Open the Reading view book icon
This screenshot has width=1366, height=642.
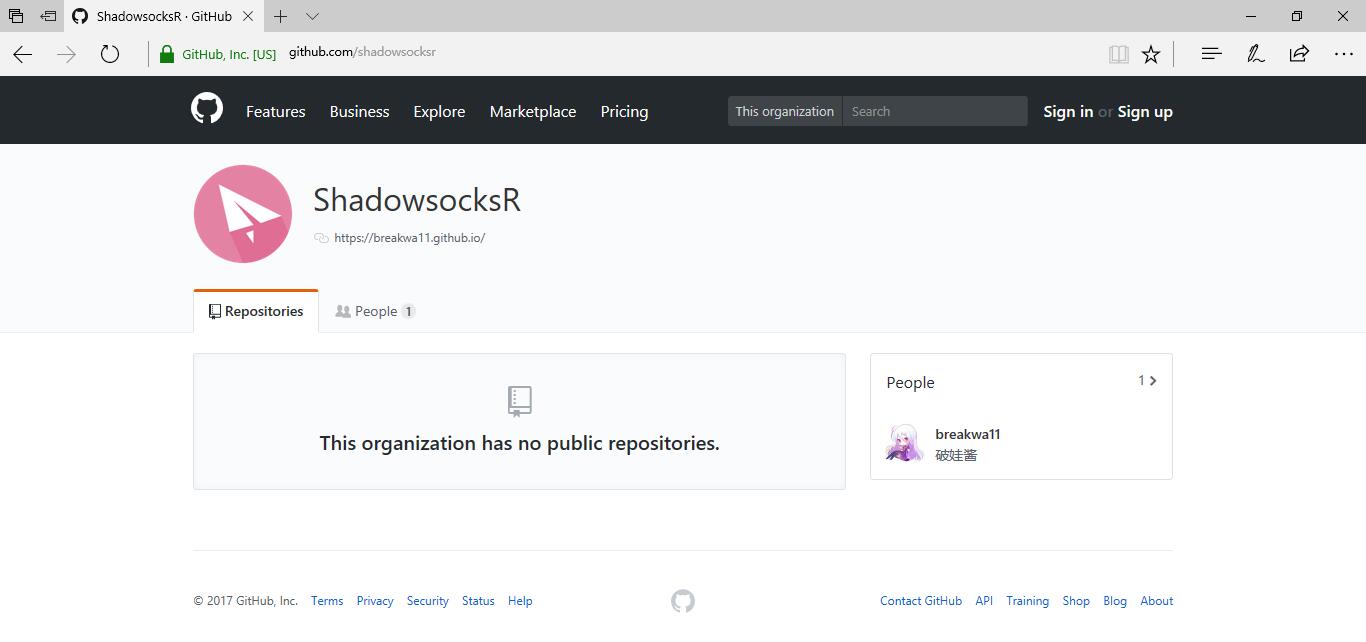tap(1119, 54)
